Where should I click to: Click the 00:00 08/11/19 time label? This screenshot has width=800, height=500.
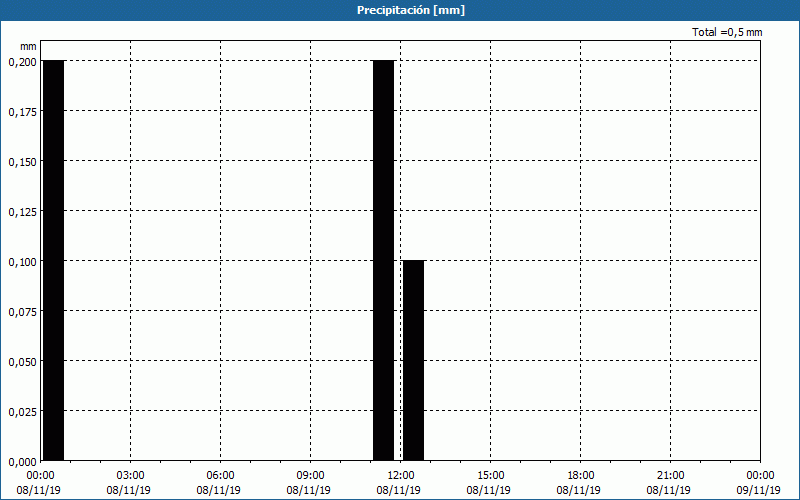coord(38,483)
